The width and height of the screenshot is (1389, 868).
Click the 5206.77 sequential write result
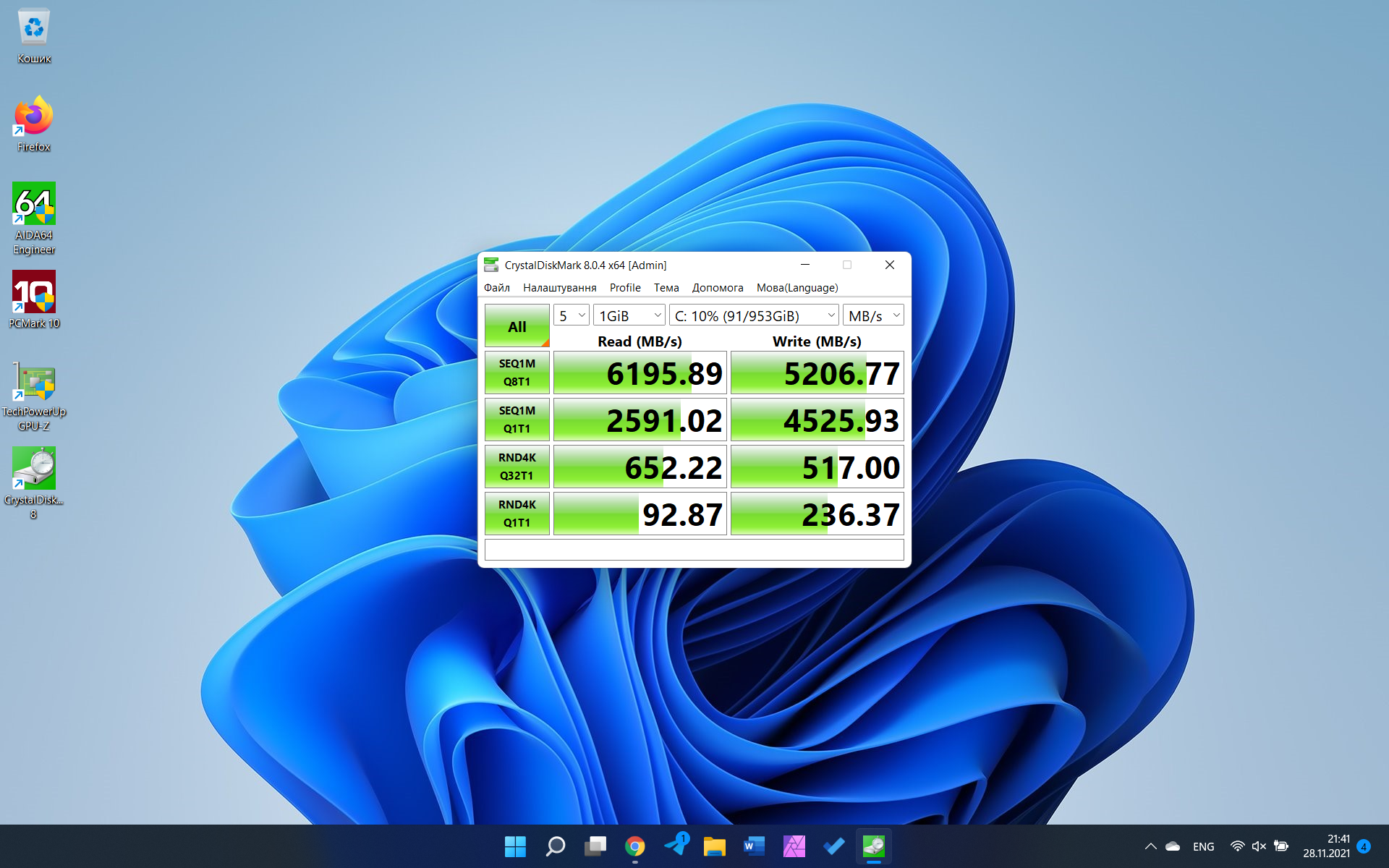click(x=817, y=373)
